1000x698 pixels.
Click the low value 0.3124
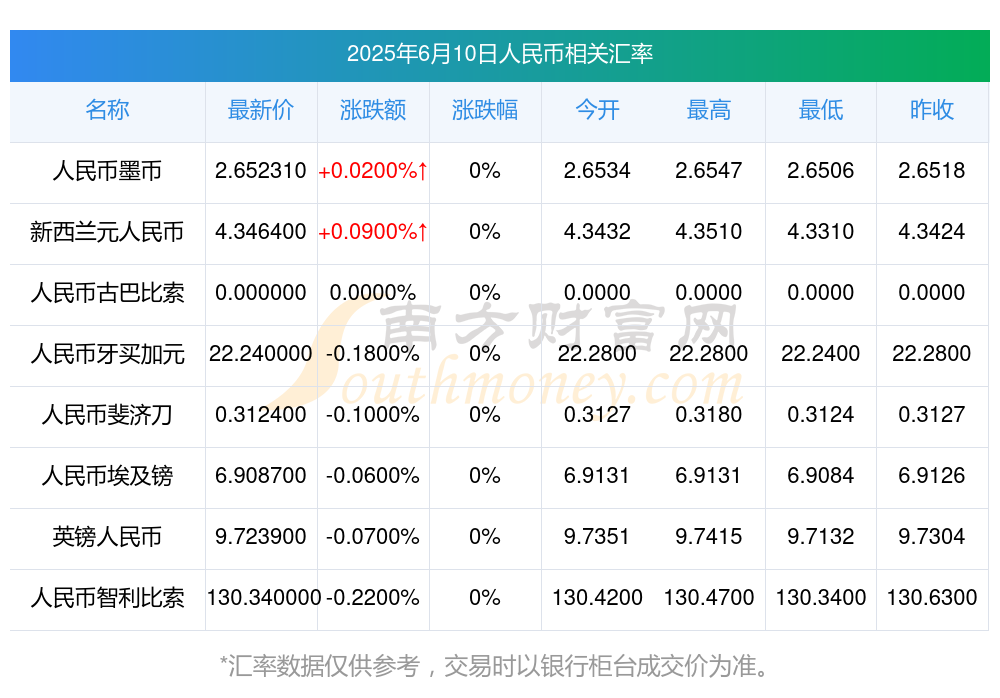point(821,414)
